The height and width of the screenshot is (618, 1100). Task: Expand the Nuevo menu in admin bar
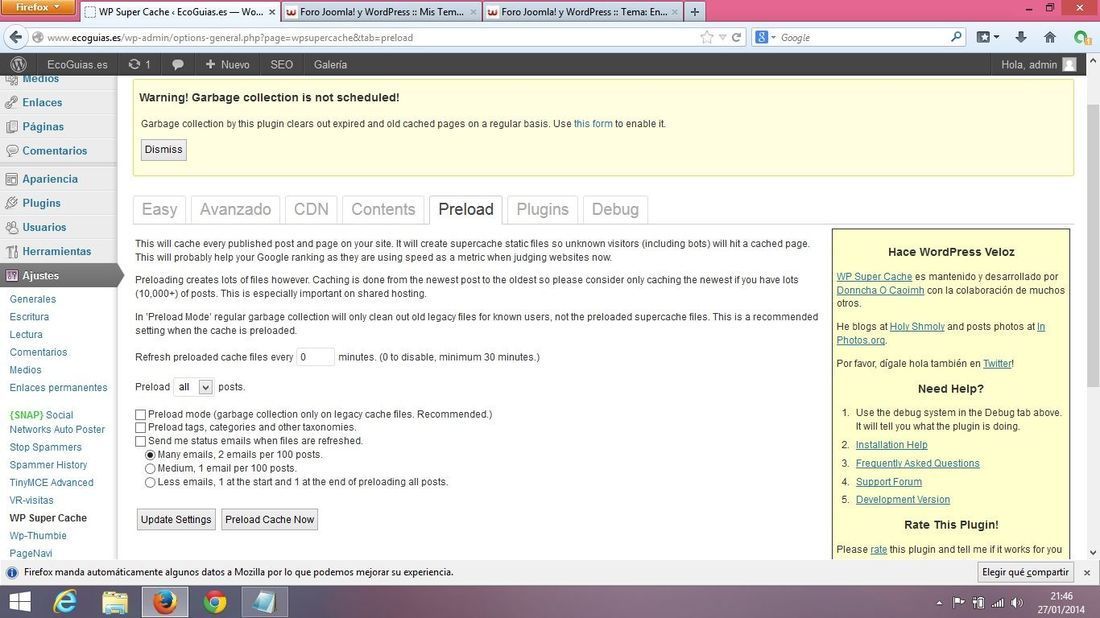point(227,65)
